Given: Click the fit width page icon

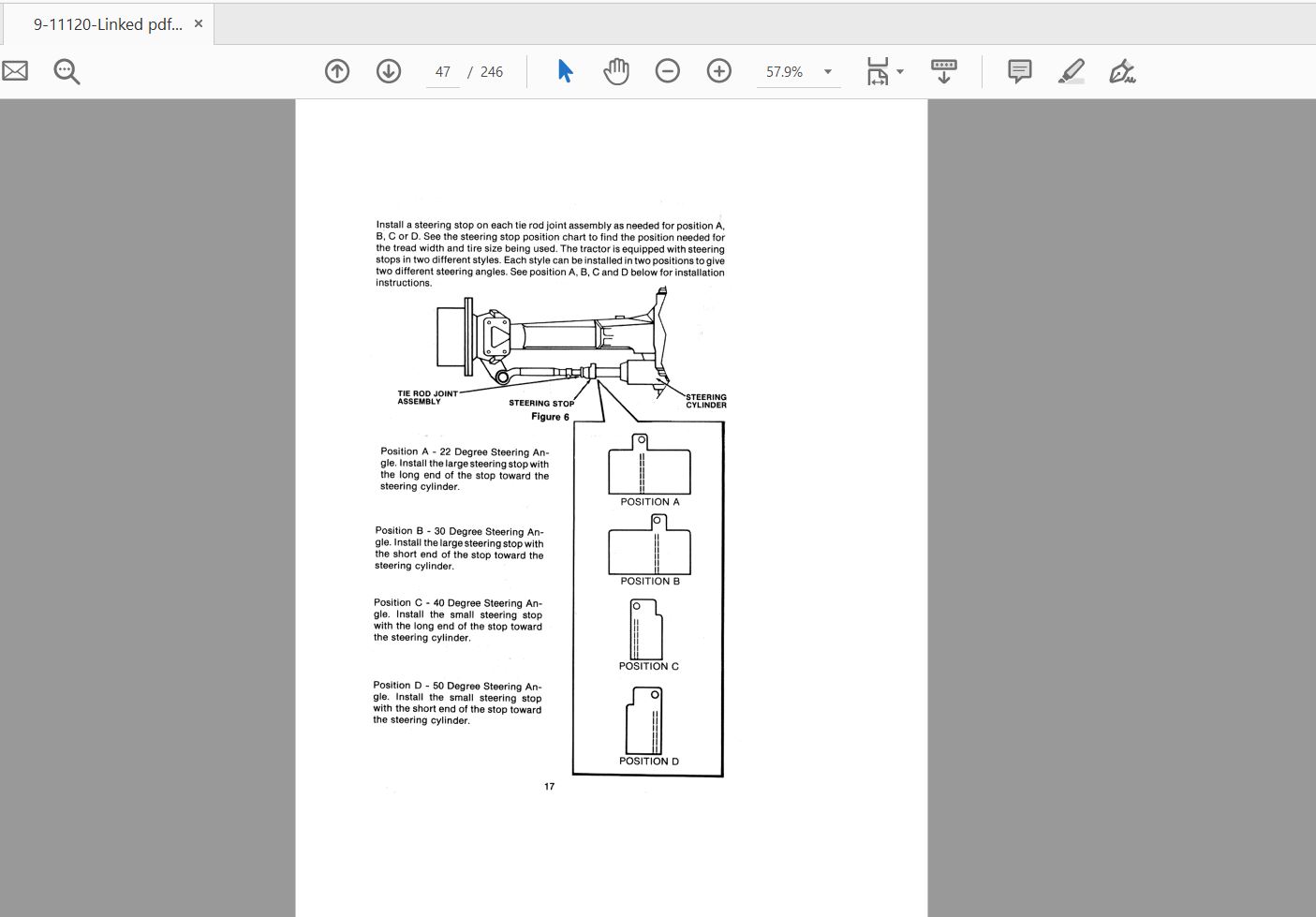Looking at the screenshot, I should click(878, 71).
